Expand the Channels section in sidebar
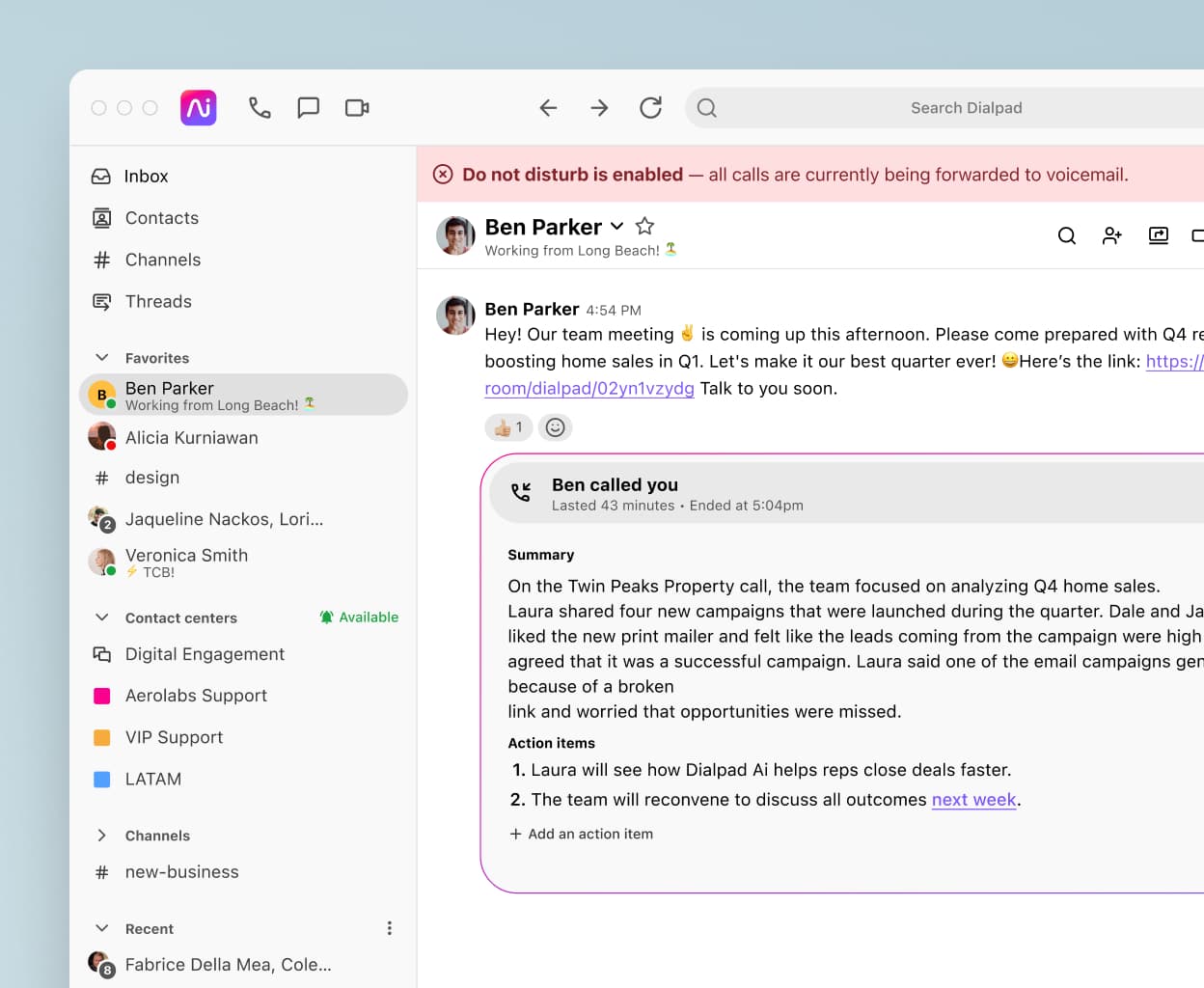The image size is (1204, 988). [x=102, y=836]
